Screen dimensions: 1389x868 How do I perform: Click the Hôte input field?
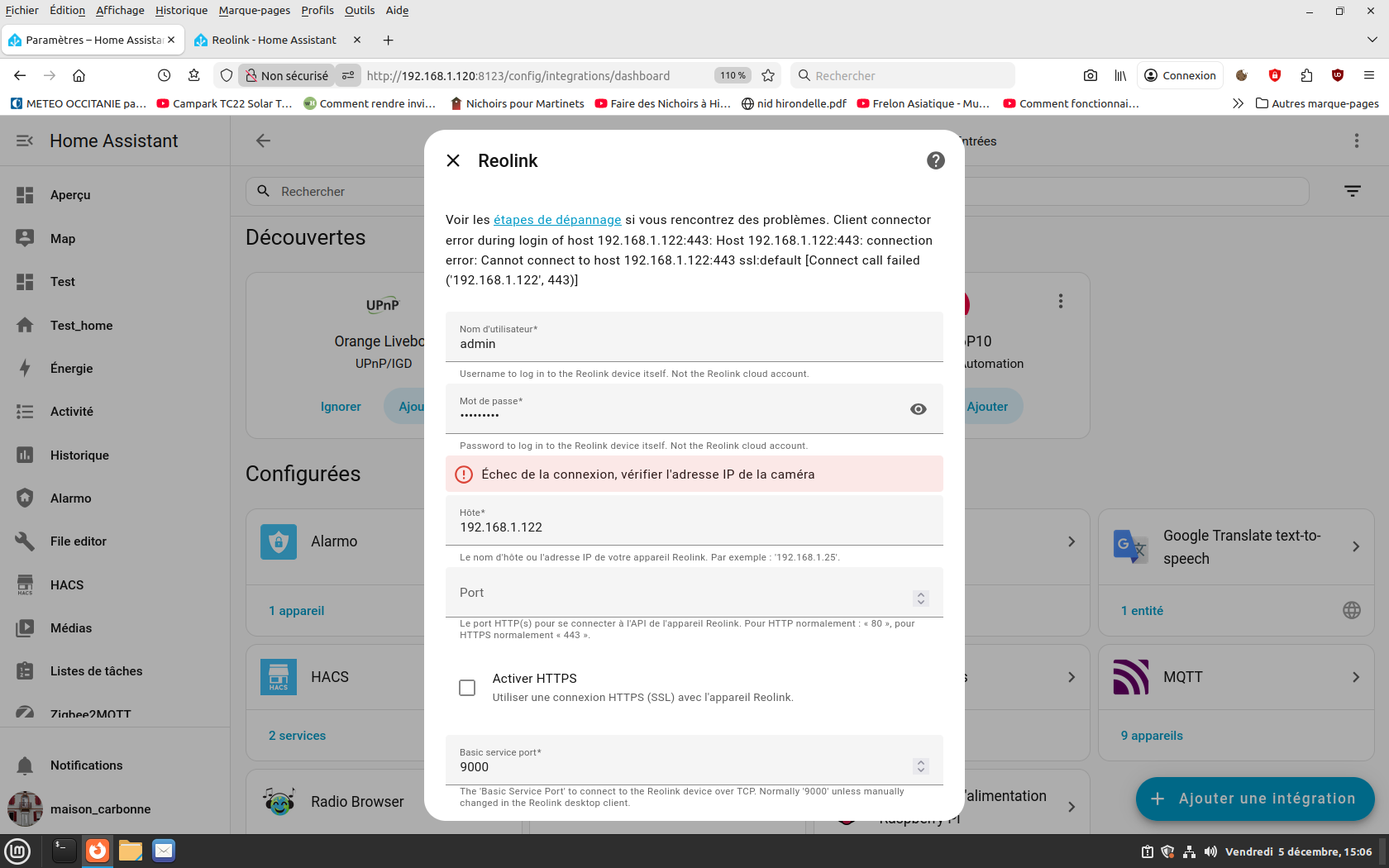693,527
